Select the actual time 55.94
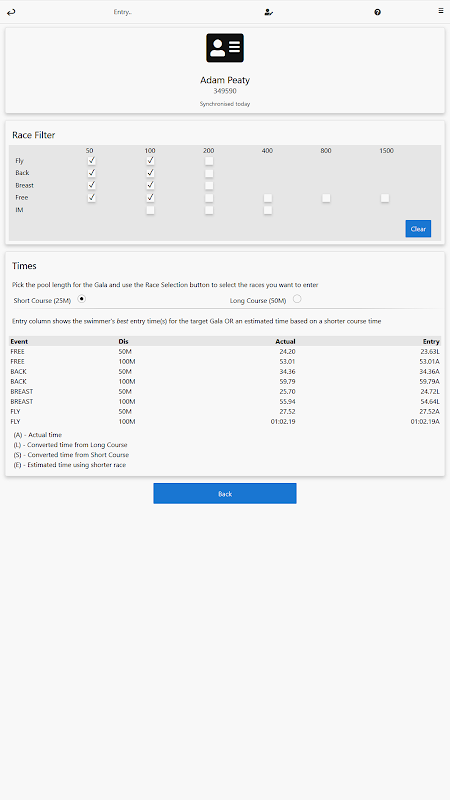The height and width of the screenshot is (800, 450). tap(287, 402)
